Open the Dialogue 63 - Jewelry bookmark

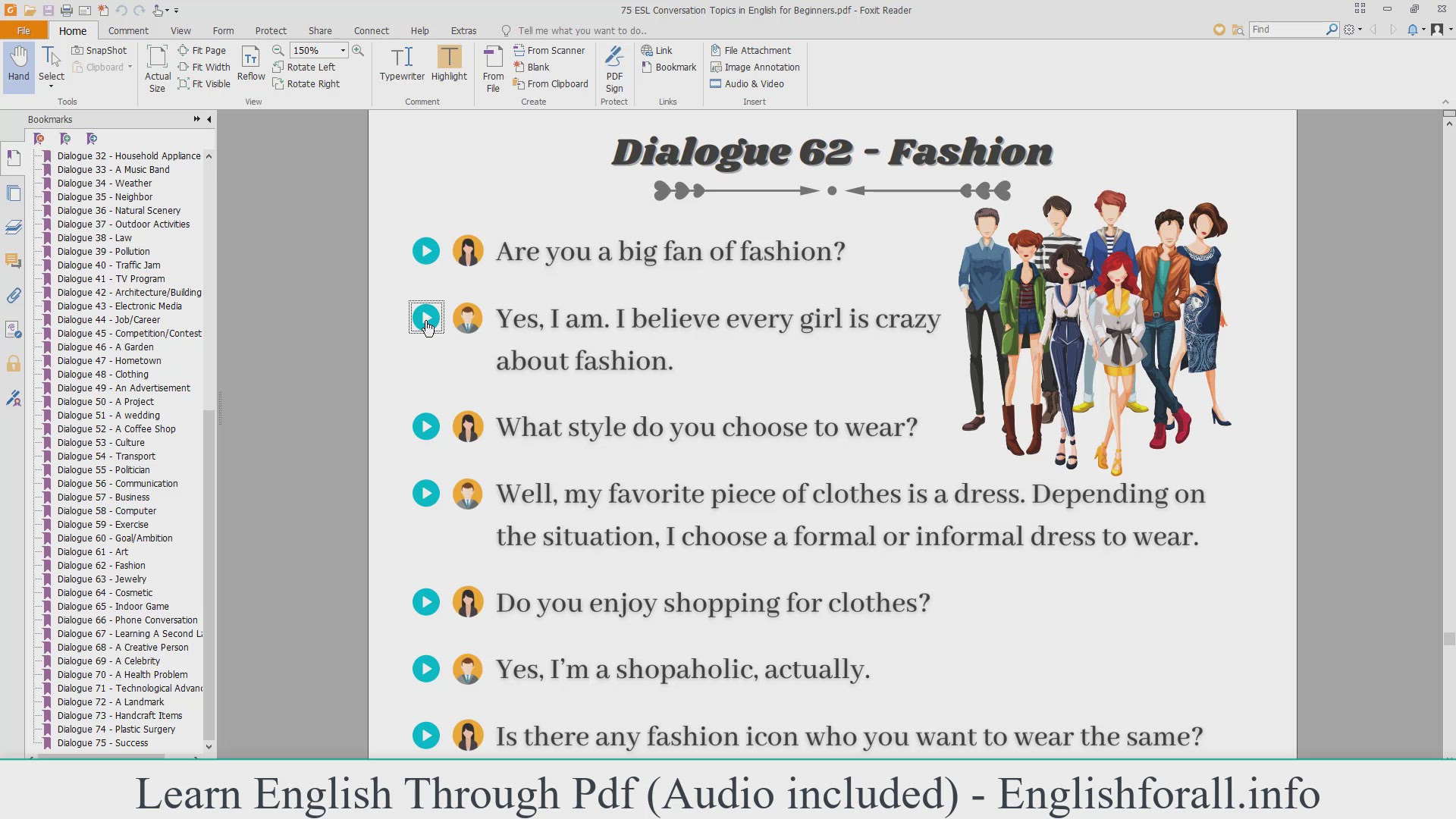(102, 579)
